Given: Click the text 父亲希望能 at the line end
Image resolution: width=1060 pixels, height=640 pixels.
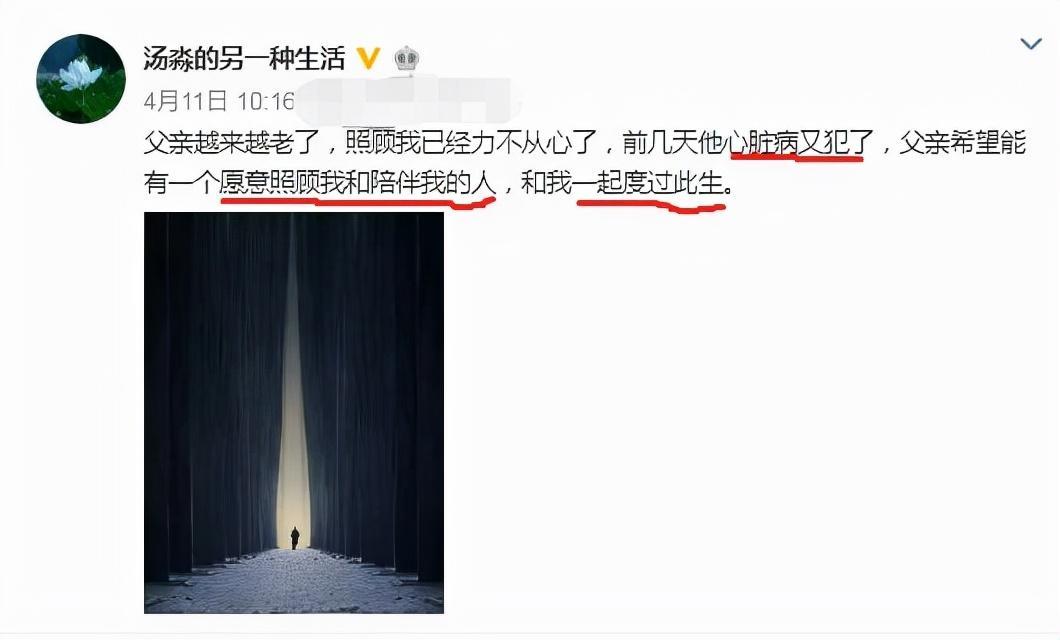Looking at the screenshot, I should pyautogui.click(x=963, y=143).
